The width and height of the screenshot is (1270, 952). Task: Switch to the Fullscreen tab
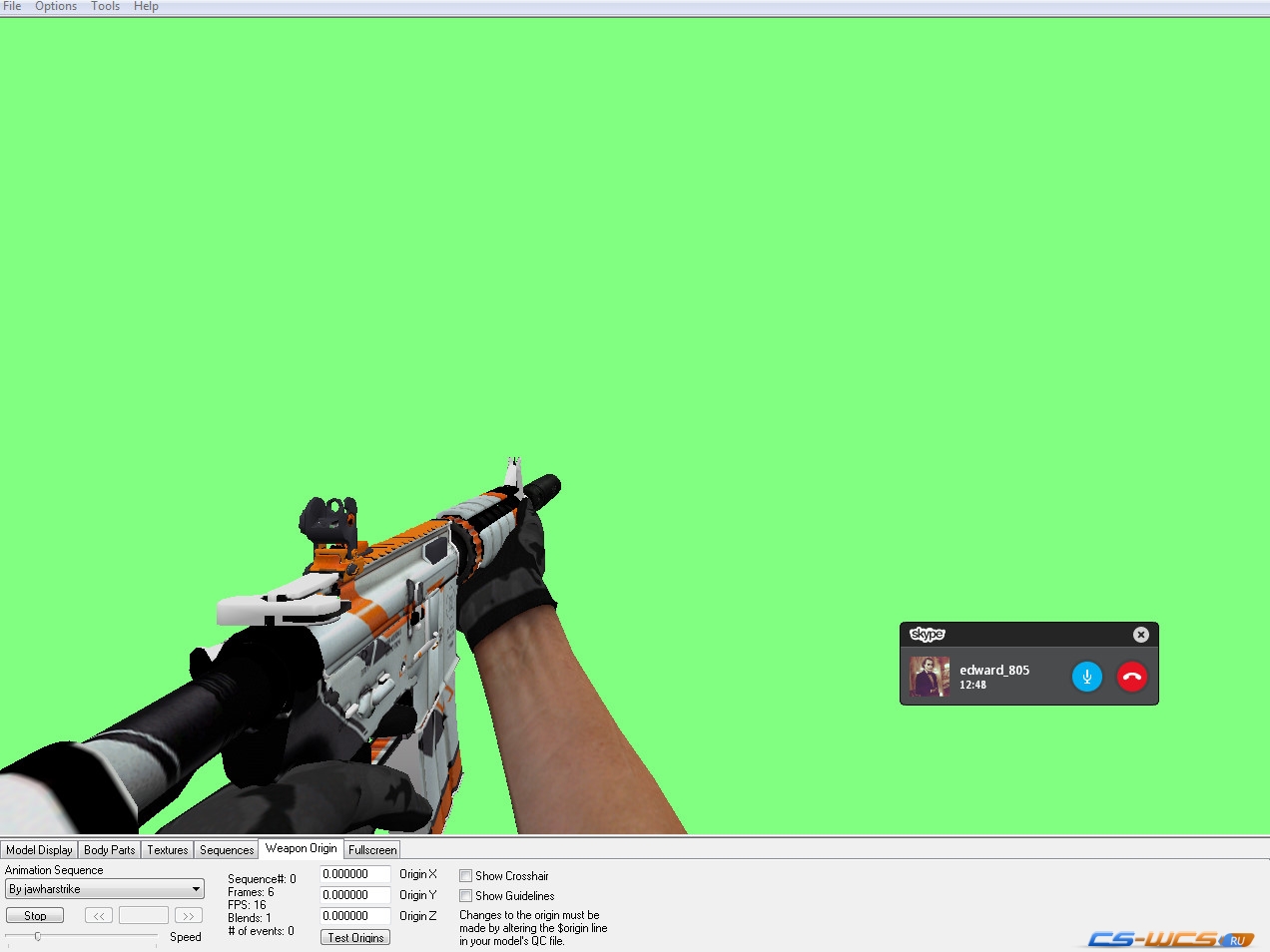click(372, 850)
